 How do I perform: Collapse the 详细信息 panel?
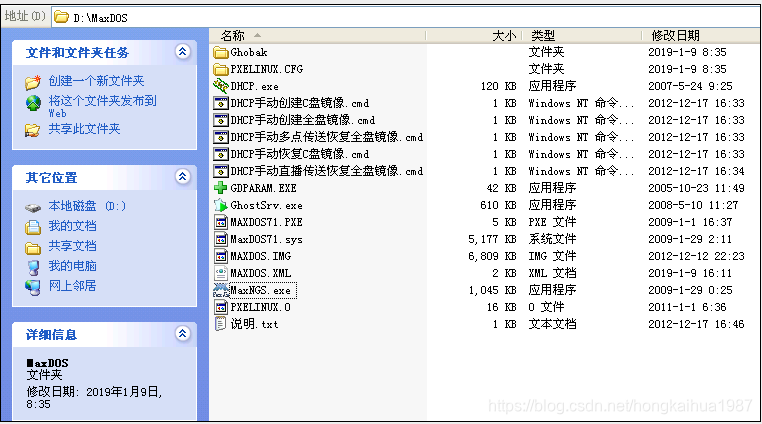click(x=183, y=334)
